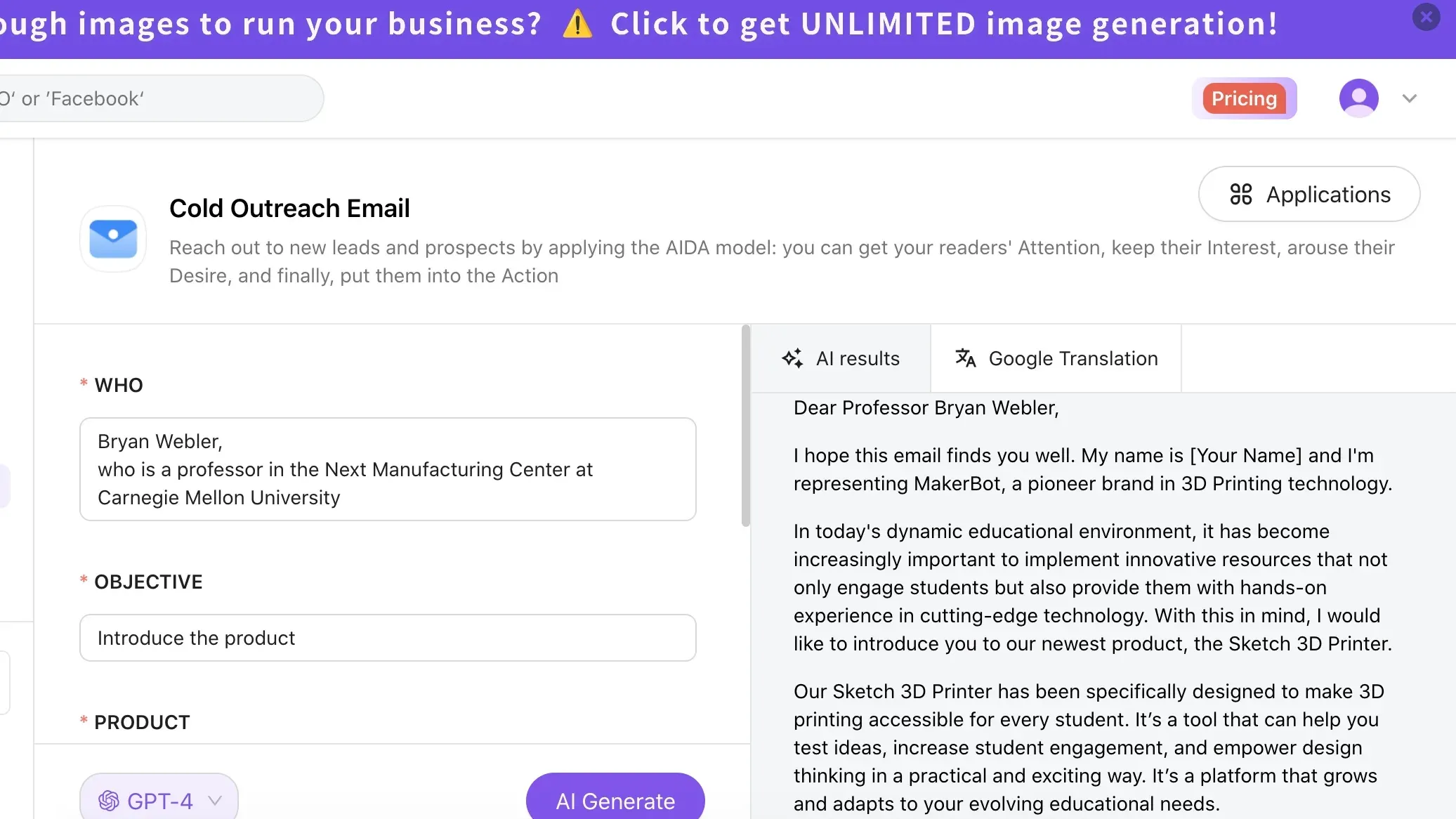This screenshot has width=1456, height=819.
Task: Click the translate icon beside Google Translation
Action: point(966,358)
